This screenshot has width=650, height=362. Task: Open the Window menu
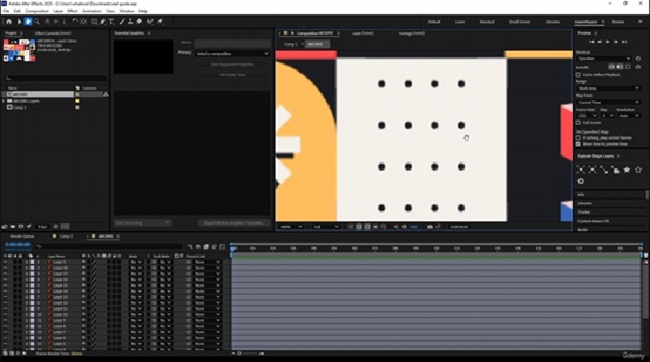pos(126,11)
